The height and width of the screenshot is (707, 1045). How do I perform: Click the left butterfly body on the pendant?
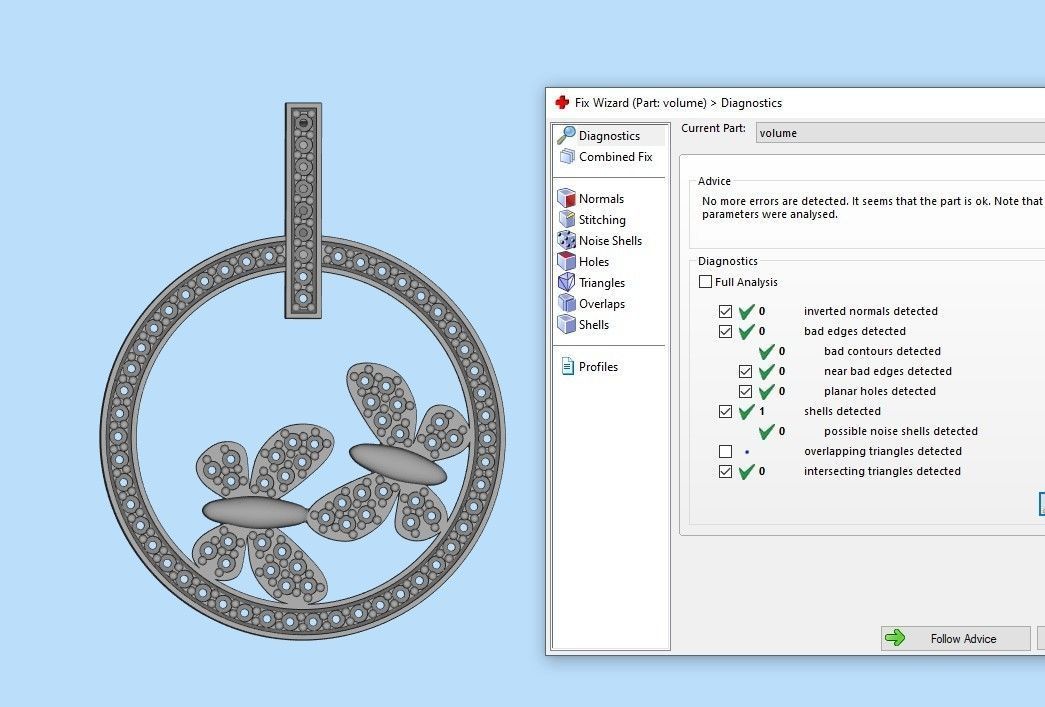[255, 512]
